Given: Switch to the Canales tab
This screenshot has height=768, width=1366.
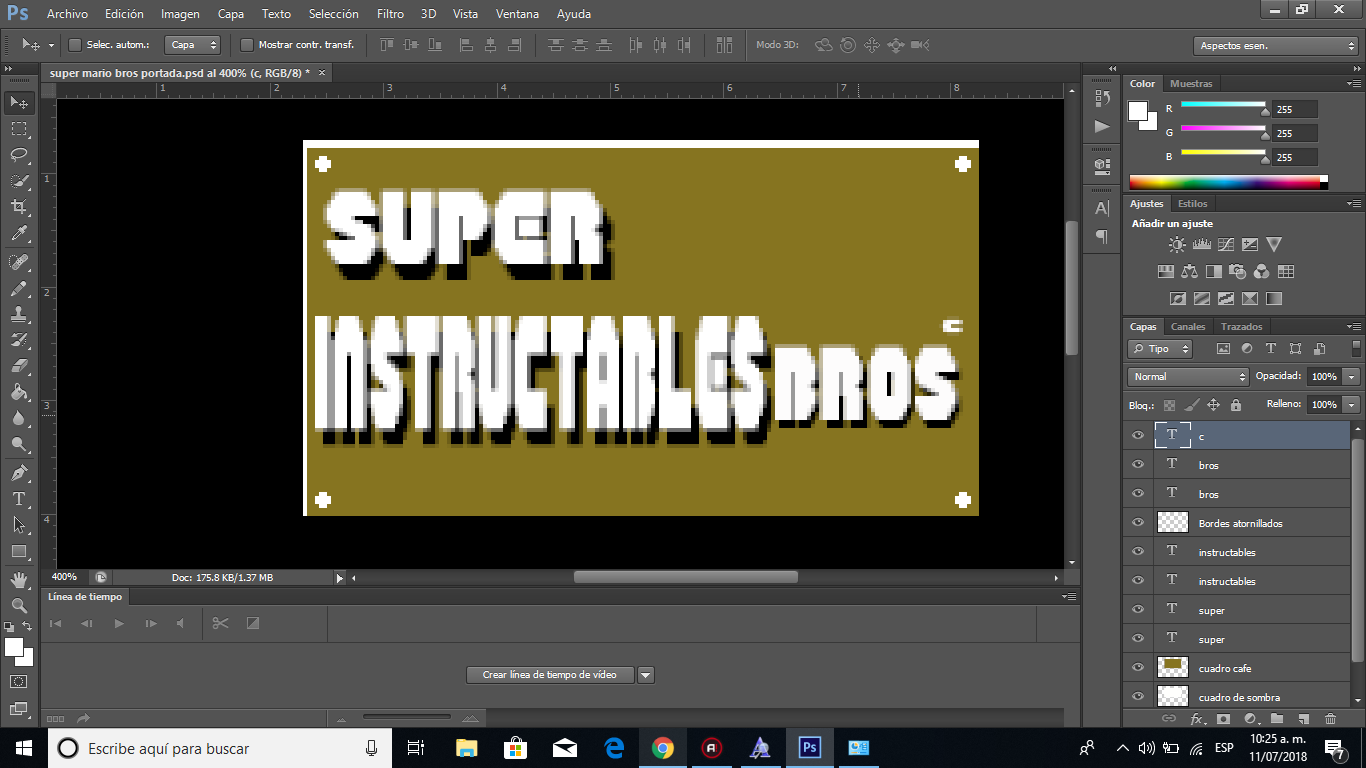Looking at the screenshot, I should pyautogui.click(x=1188, y=327).
